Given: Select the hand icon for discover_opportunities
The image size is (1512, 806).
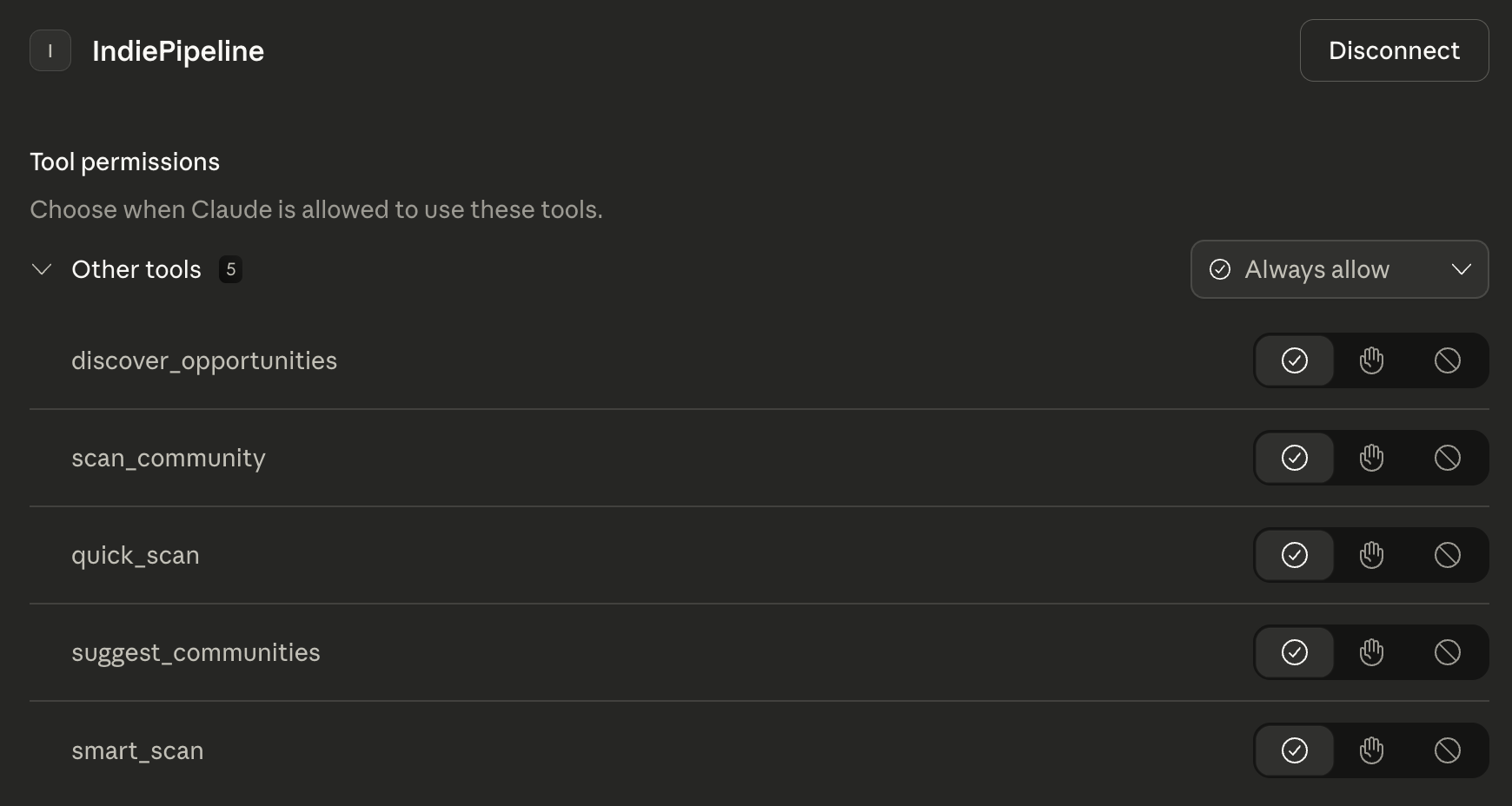Looking at the screenshot, I should pos(1371,360).
